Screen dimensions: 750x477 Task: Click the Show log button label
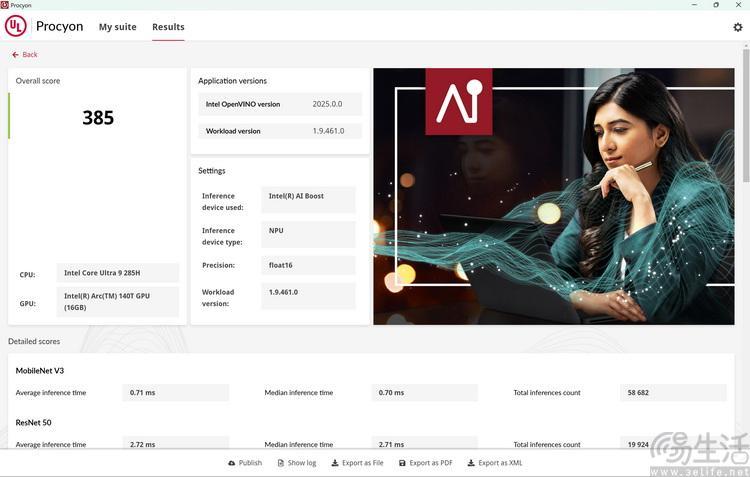[x=302, y=463]
